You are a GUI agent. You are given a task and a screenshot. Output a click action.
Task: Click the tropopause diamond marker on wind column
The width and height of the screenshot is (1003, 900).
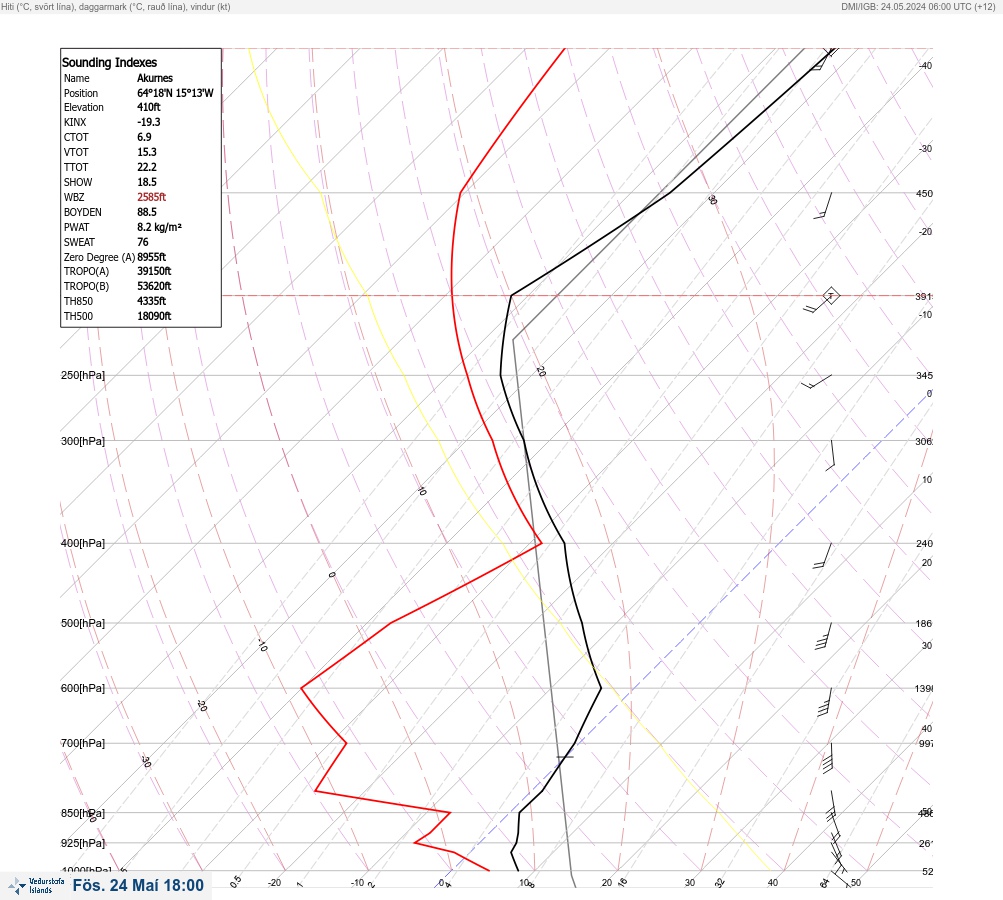(x=830, y=296)
